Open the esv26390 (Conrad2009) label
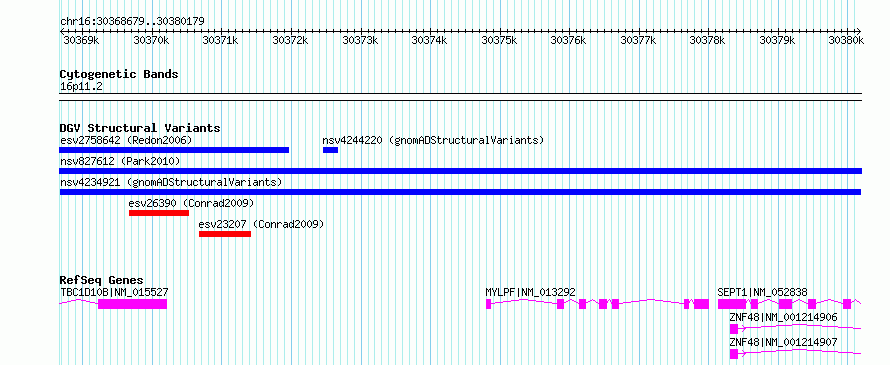This screenshot has width=890, height=365. point(191,203)
